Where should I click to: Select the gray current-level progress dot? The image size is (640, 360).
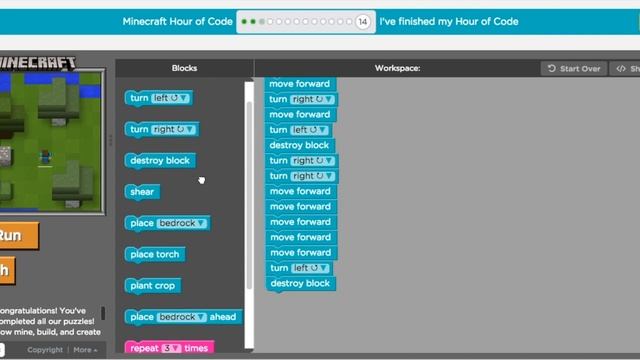[x=262, y=22]
